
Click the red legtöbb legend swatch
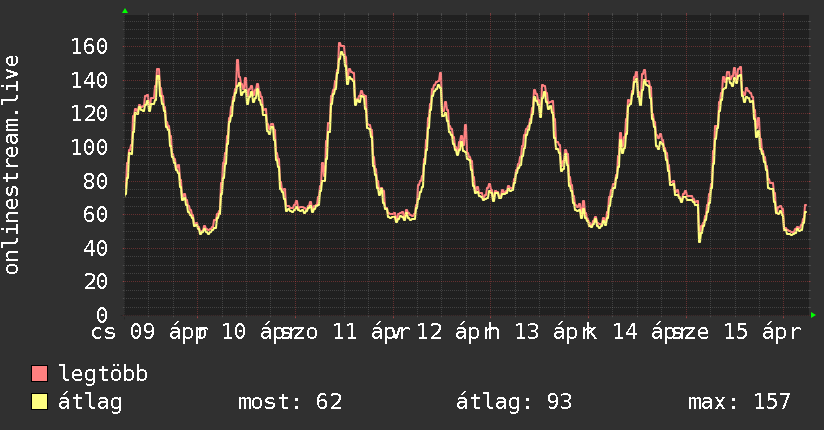[40, 375]
